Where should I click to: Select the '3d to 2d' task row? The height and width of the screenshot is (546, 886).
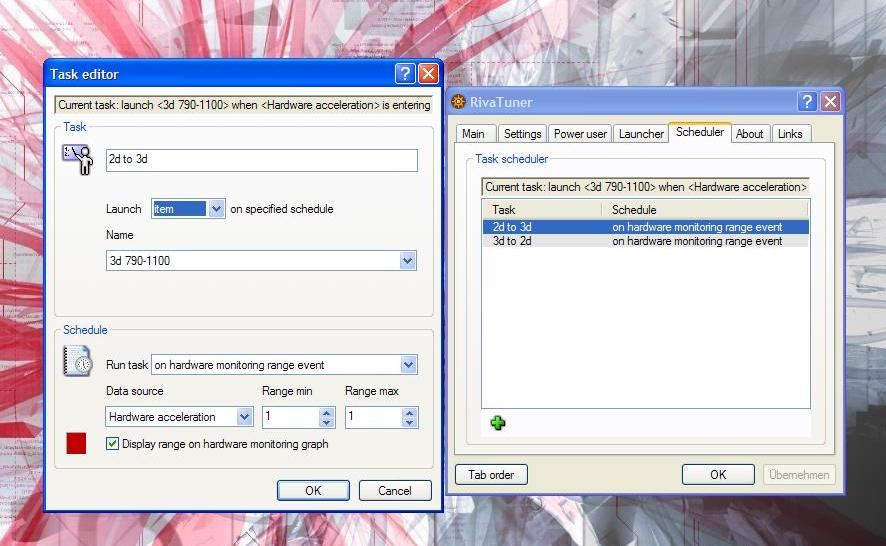tap(646, 241)
